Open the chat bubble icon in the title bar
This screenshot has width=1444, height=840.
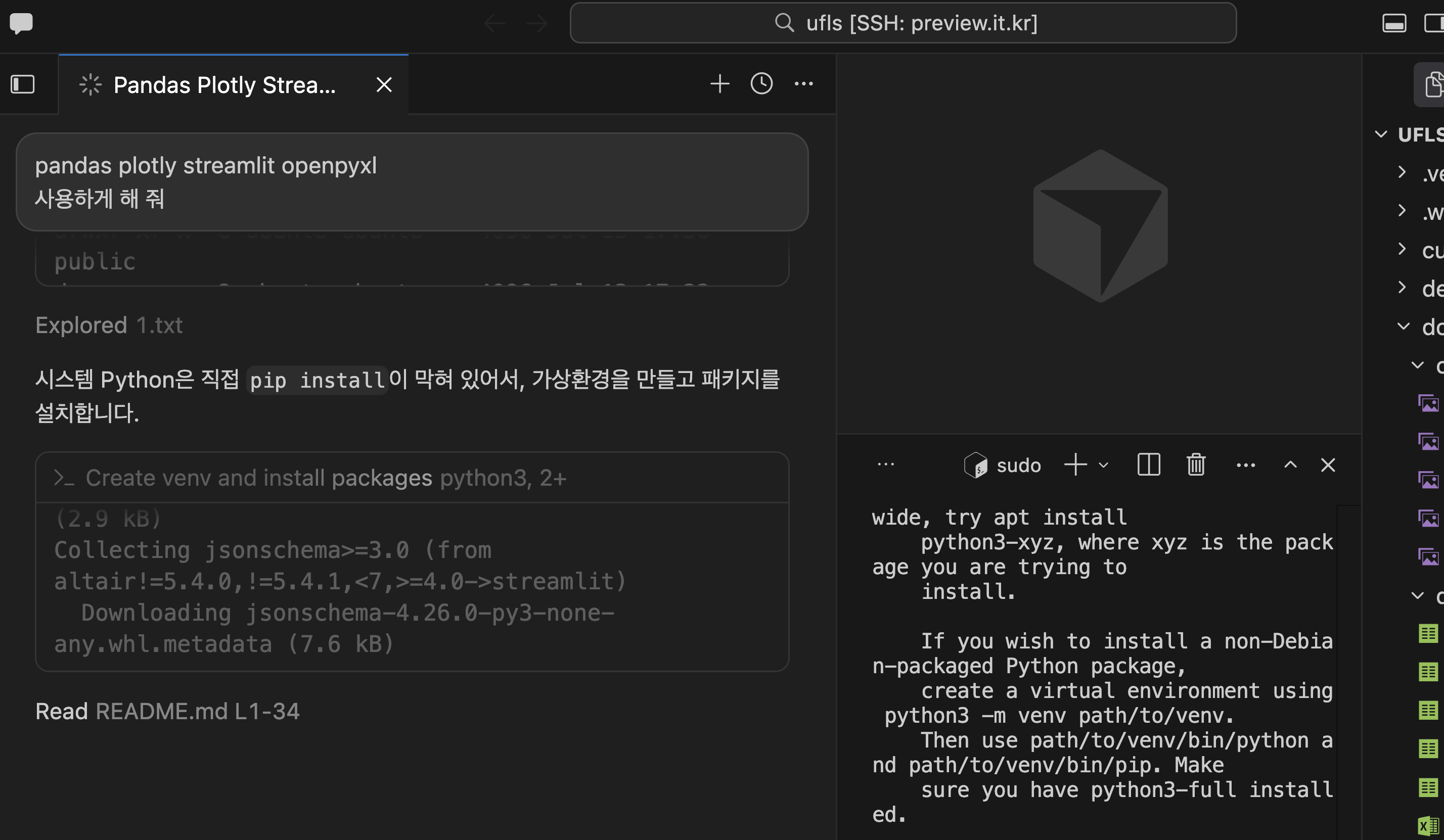pyautogui.click(x=21, y=23)
